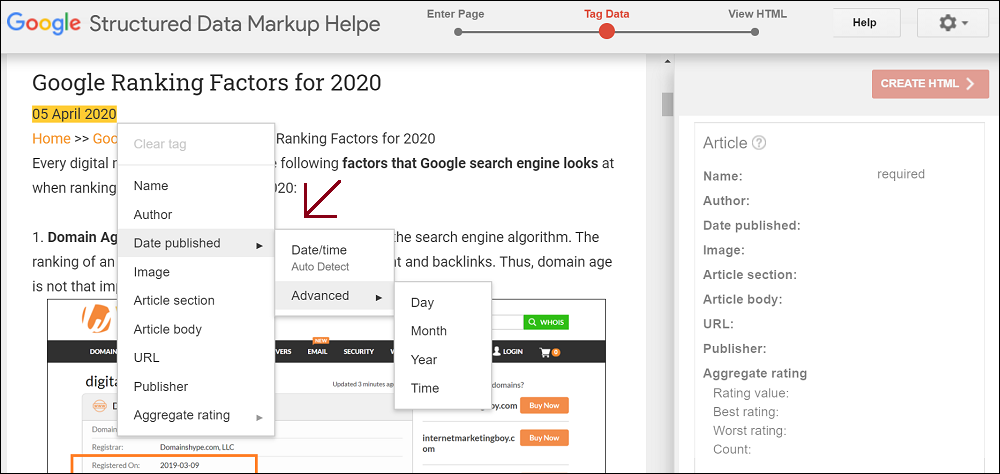The image size is (1000, 474).
Task: Click the Registered On 2019-03-09 value
Action: coord(179,465)
